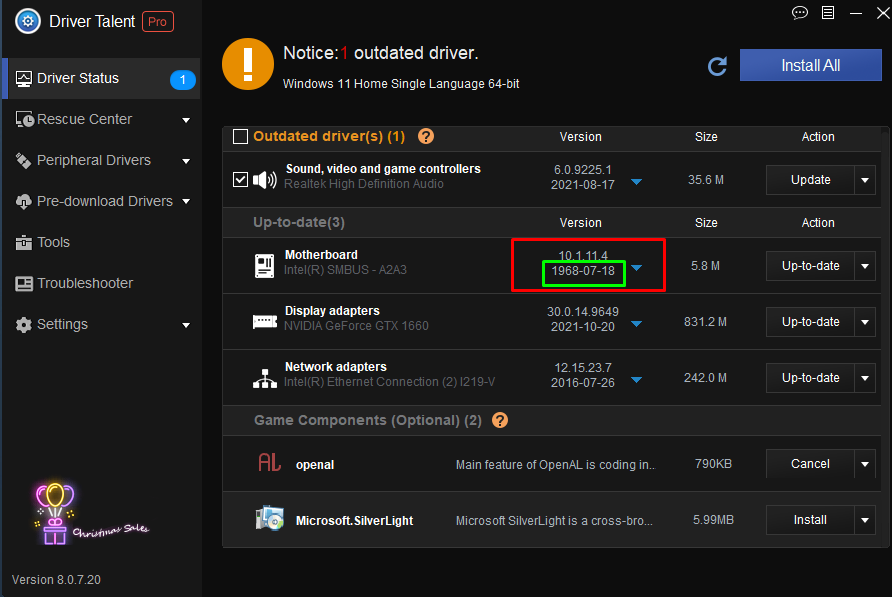The height and width of the screenshot is (597, 892).
Task: Open Rescue Center in the sidebar
Action: (101, 120)
